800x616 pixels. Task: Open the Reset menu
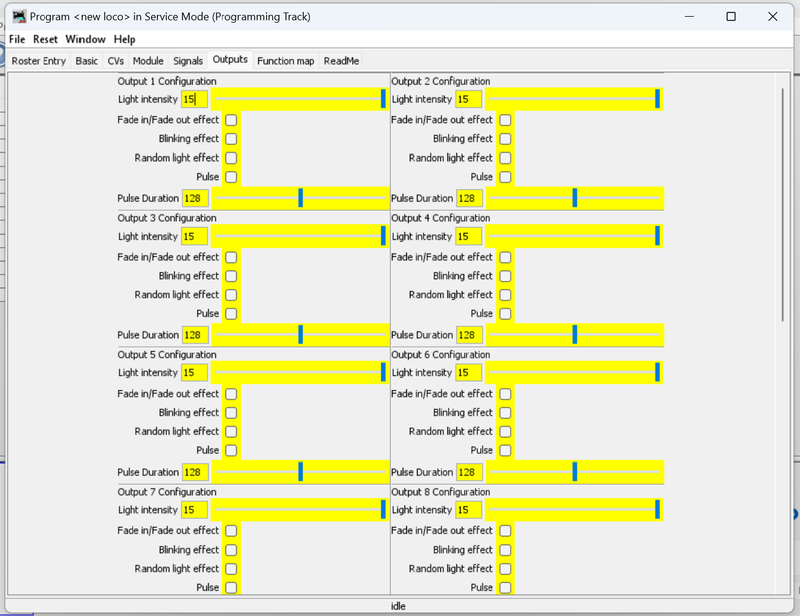(45, 39)
